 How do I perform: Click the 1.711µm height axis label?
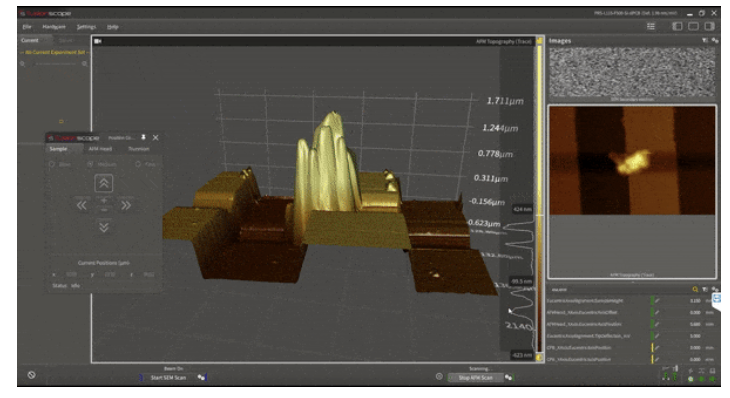coord(505,101)
